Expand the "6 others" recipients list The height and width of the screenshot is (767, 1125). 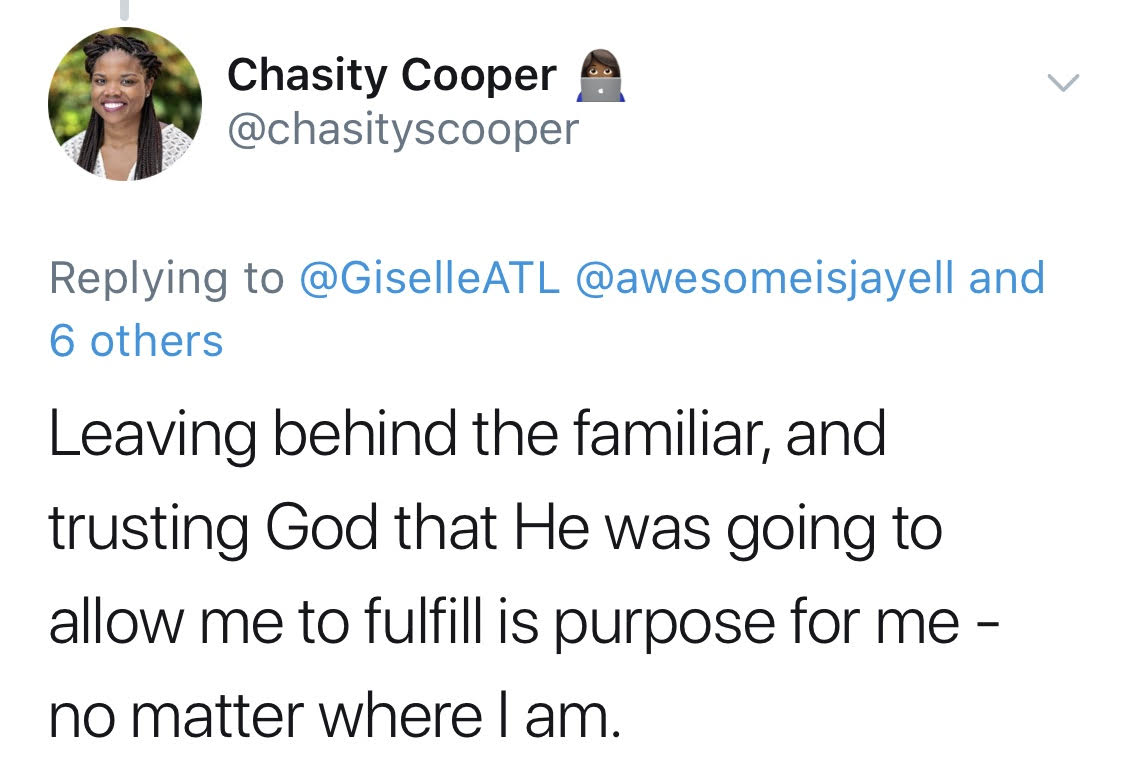click(136, 341)
